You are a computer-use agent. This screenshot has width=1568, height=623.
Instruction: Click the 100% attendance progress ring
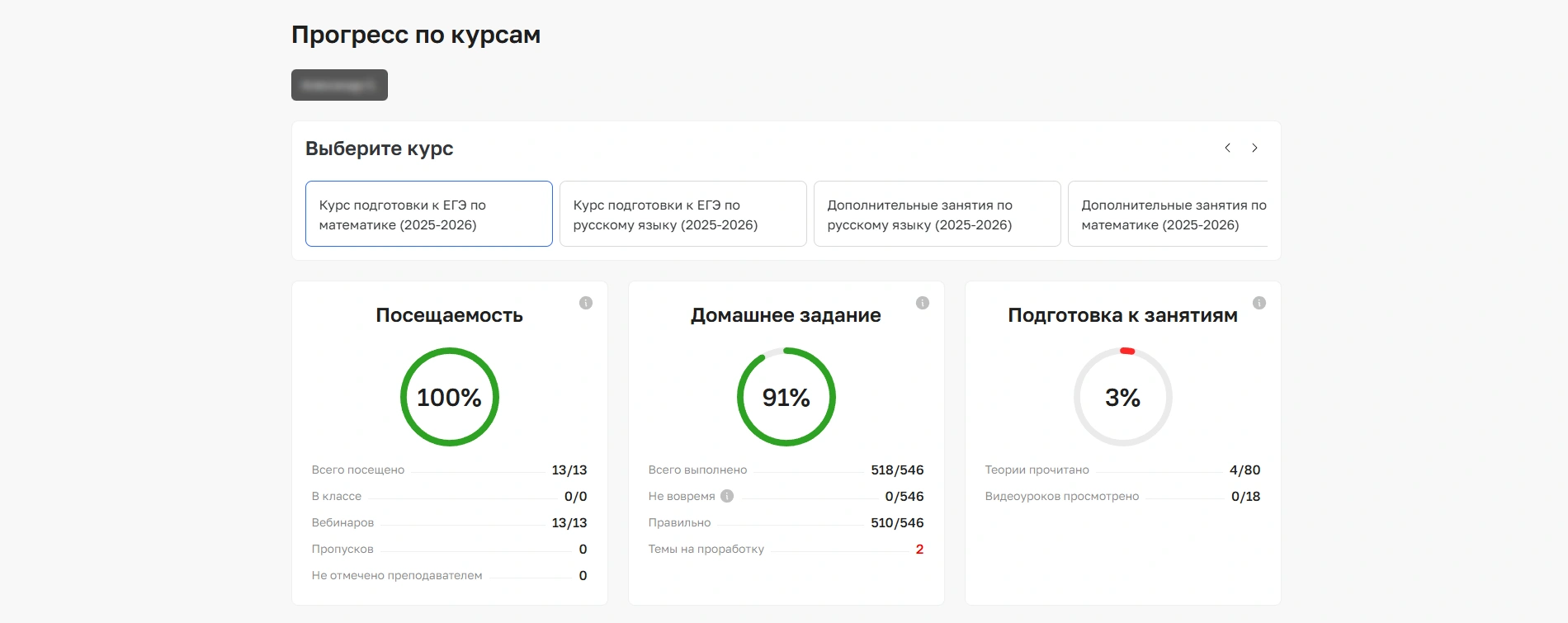(450, 397)
